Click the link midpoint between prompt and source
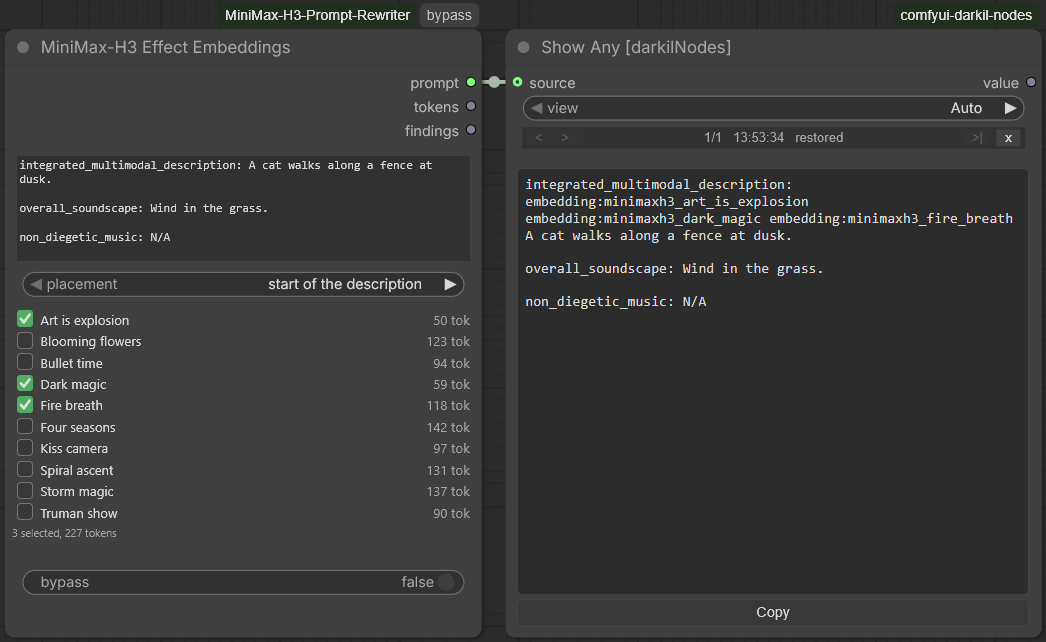 [x=494, y=82]
